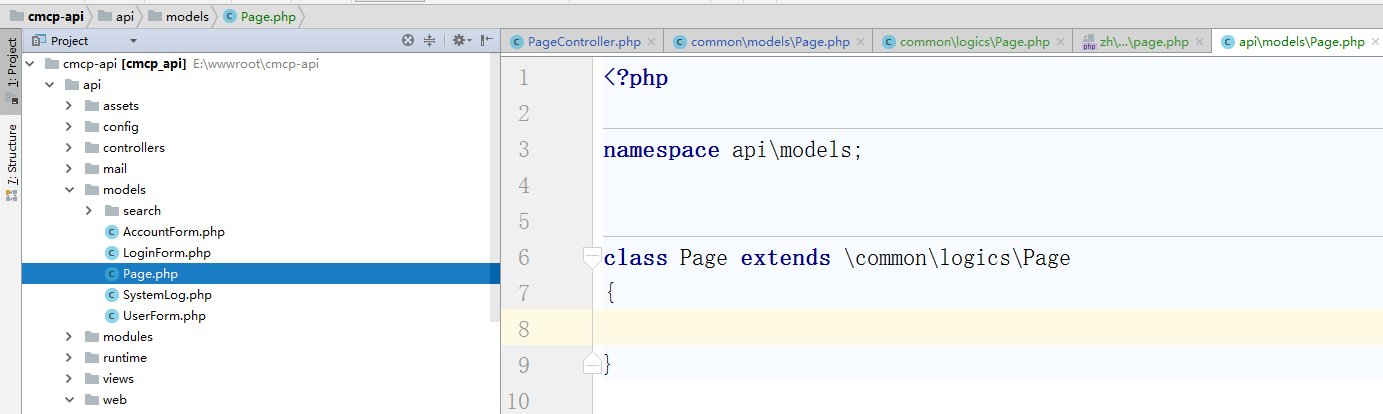Click the code fold marker on line 6
1383x414 pixels.
click(592, 258)
